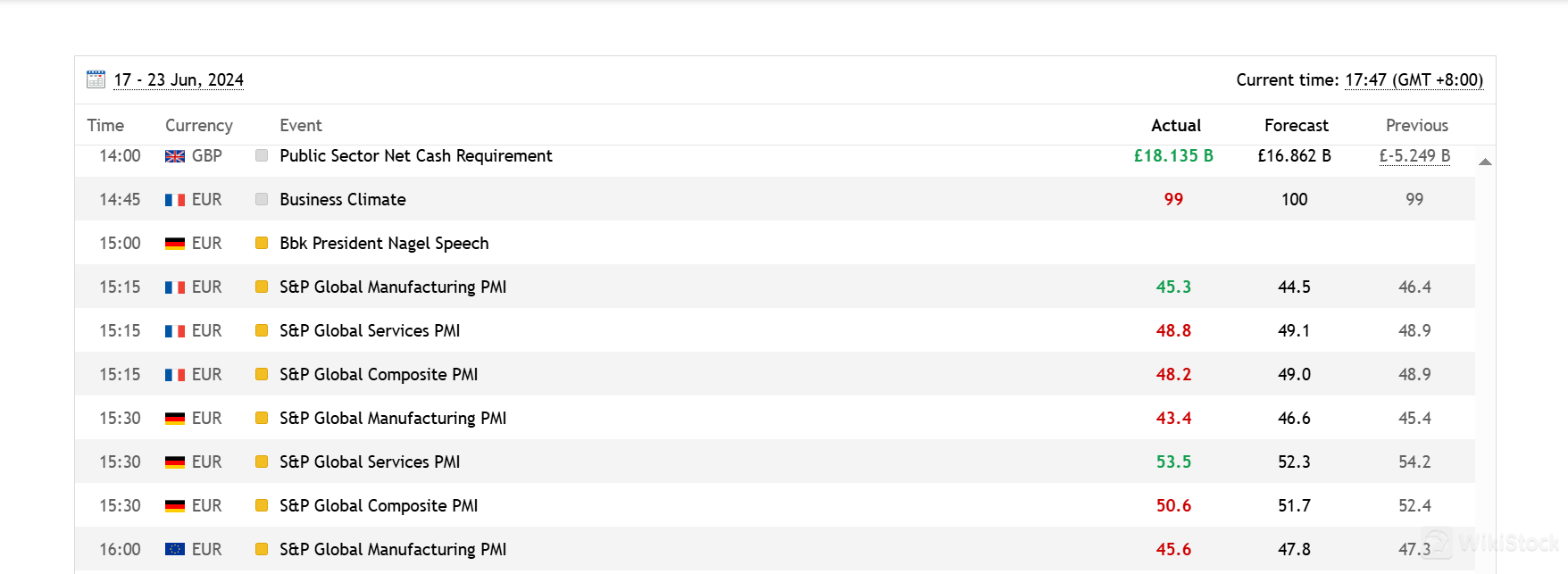Viewport: 1568px width, 574px height.
Task: Click the German flag beside Bbk President Nagel Speech
Action: point(175,244)
